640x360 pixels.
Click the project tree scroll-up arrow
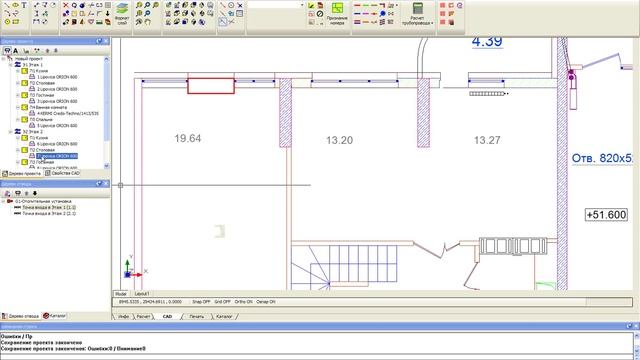tap(107, 59)
